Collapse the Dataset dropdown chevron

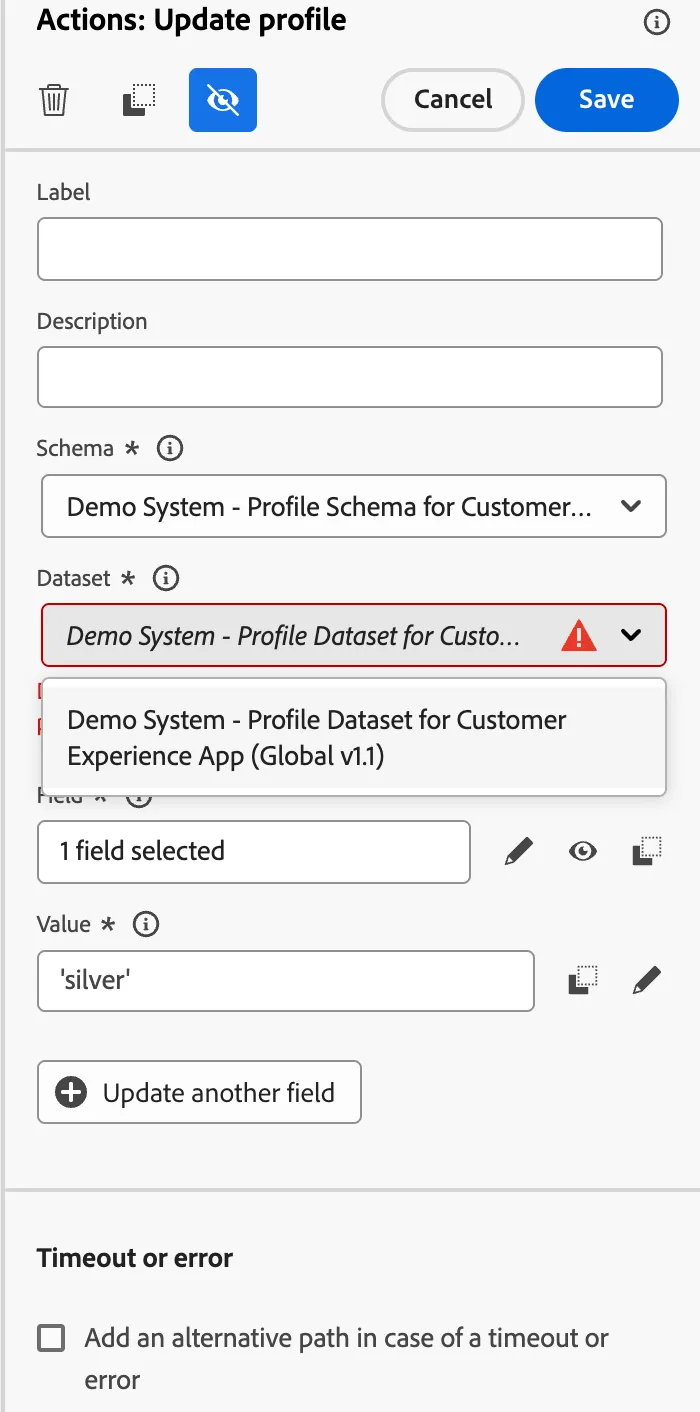coord(631,635)
